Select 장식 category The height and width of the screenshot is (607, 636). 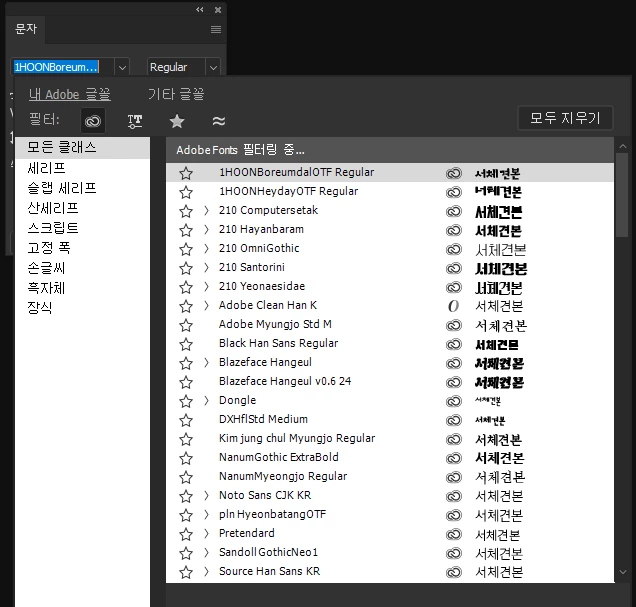(82, 307)
